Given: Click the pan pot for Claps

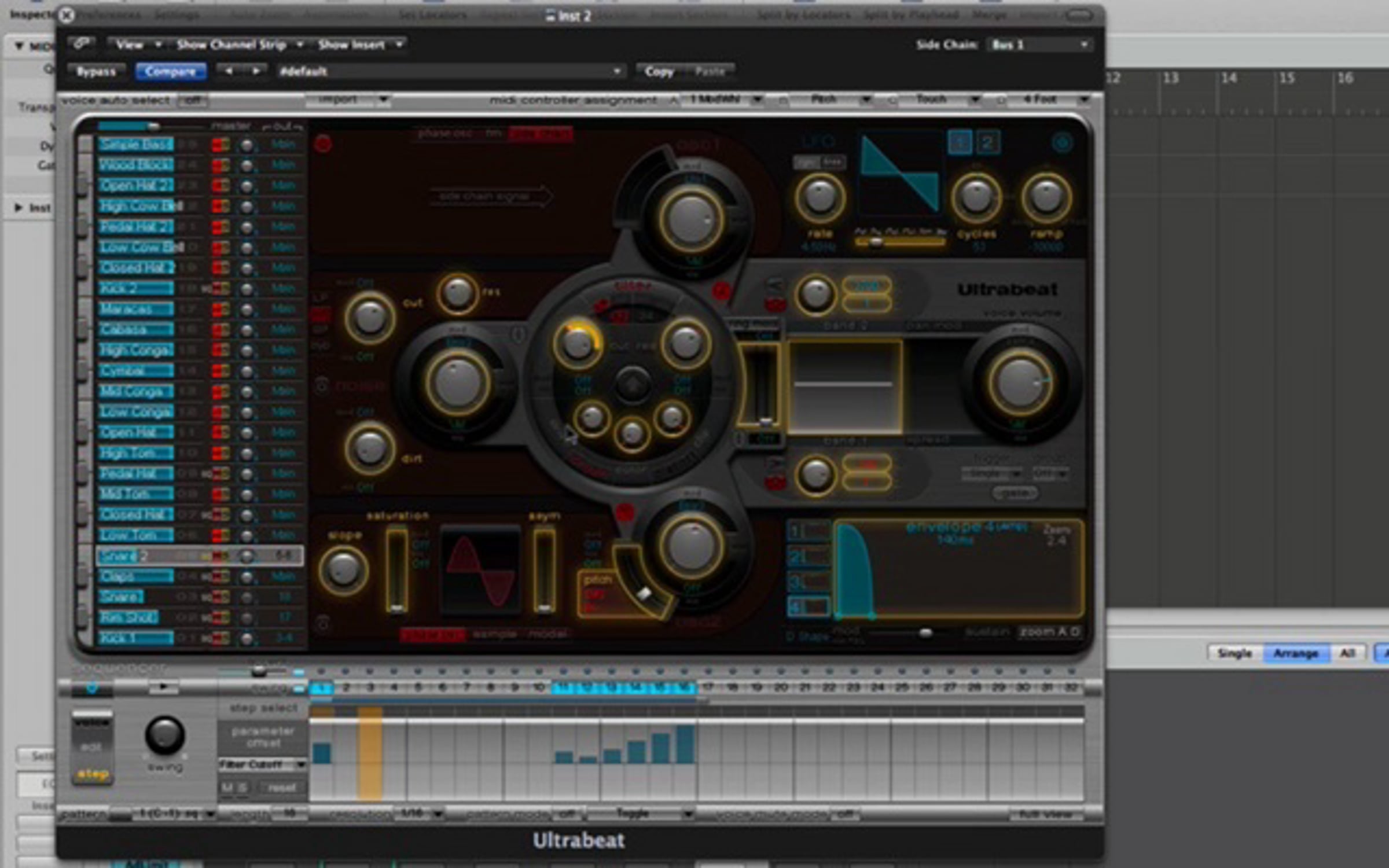Looking at the screenshot, I should 247,576.
